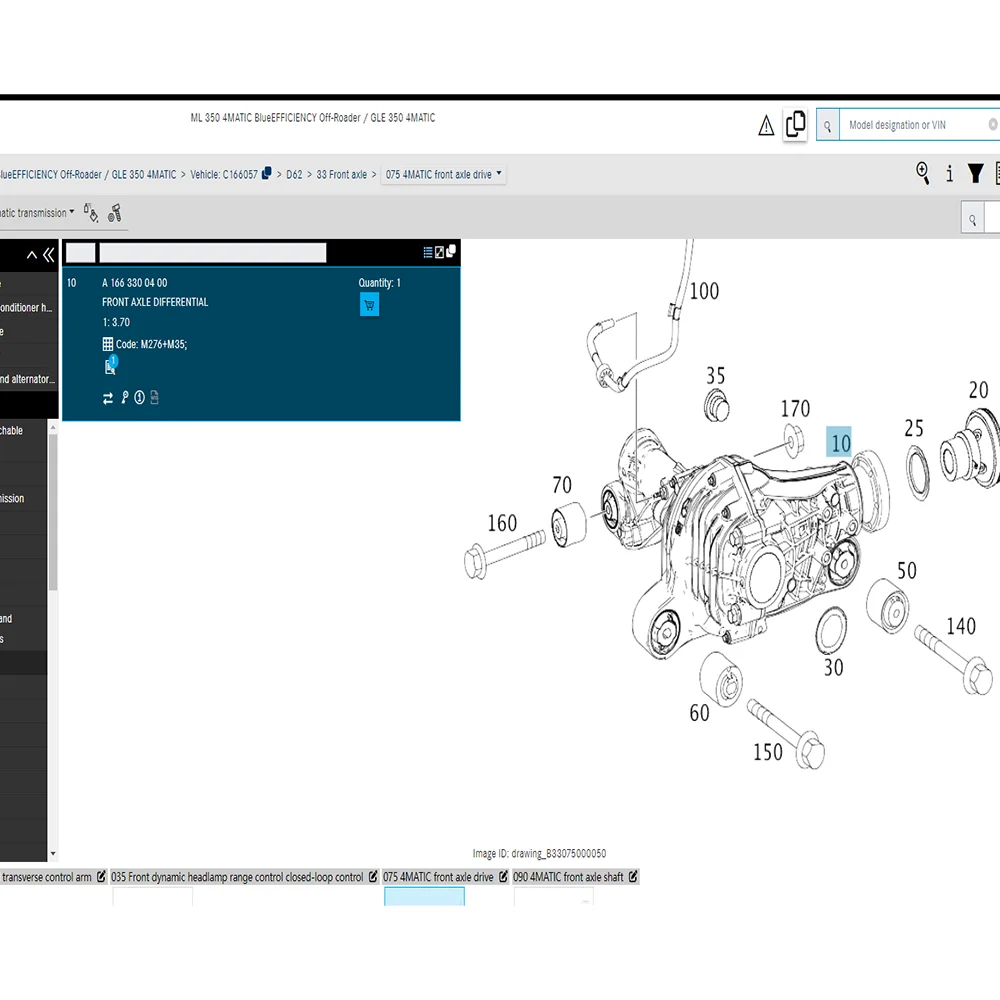This screenshot has height=1000, width=1000.
Task: Select the highlighted callout 10 in the drawing
Action: 840,442
